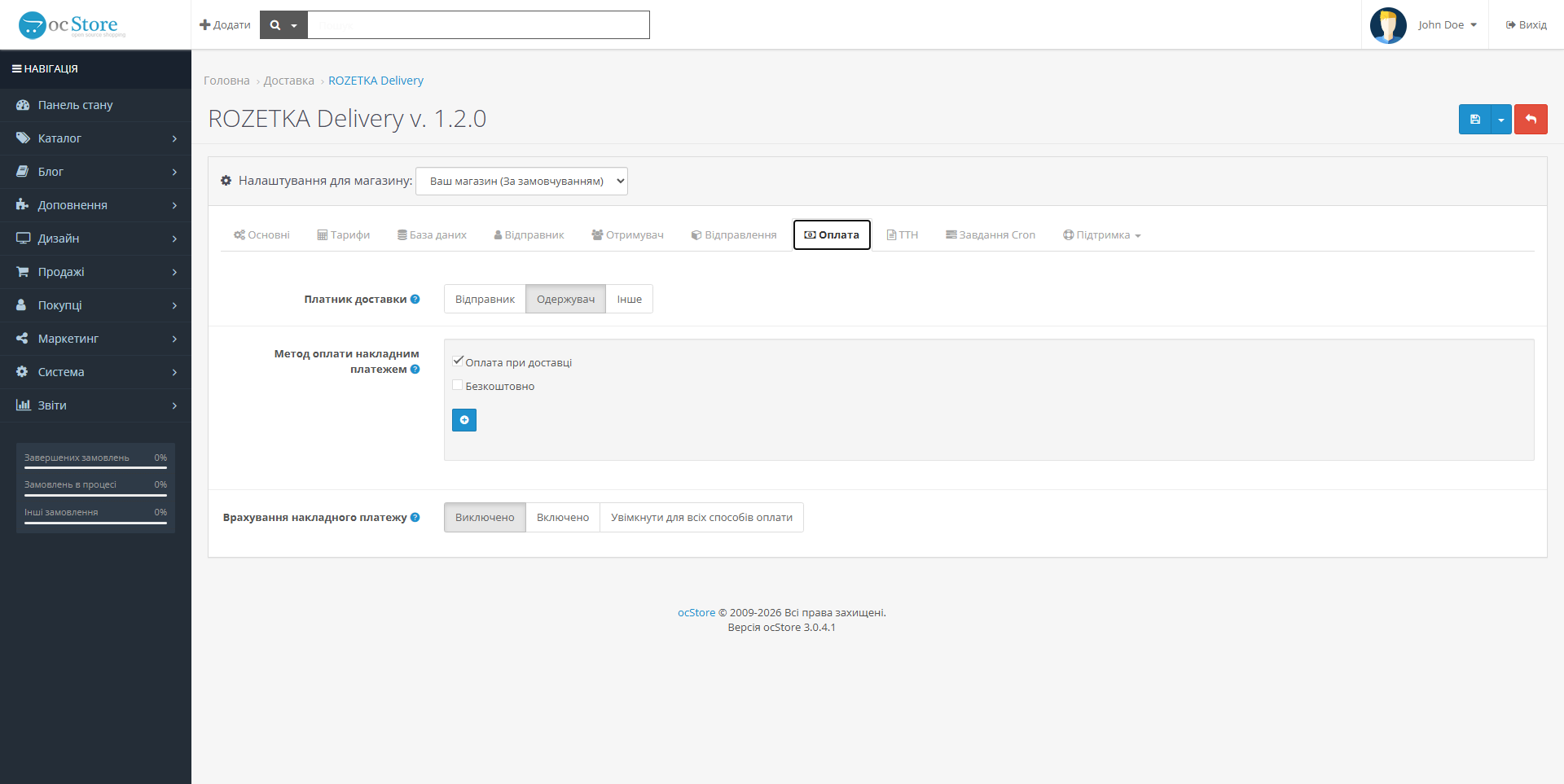Set cash-on-delivery accounting to Виключено
The image size is (1564, 784).
pos(485,517)
